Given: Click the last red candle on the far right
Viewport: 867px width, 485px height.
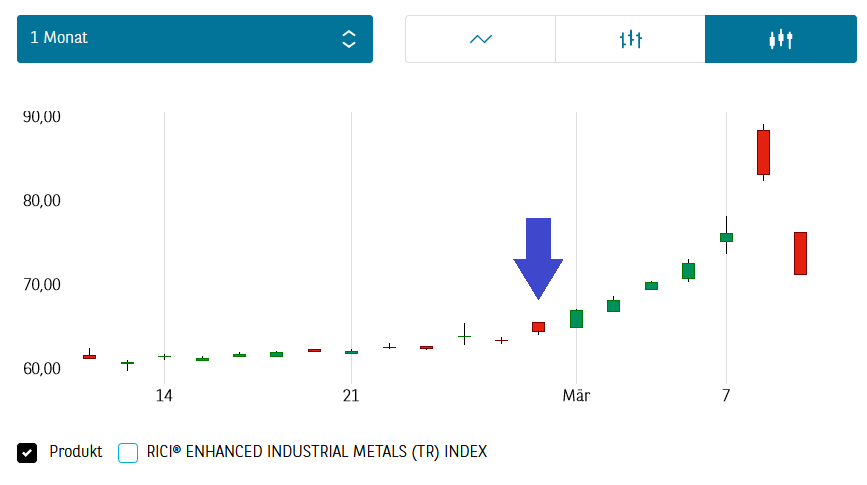Looking at the screenshot, I should click(x=800, y=253).
